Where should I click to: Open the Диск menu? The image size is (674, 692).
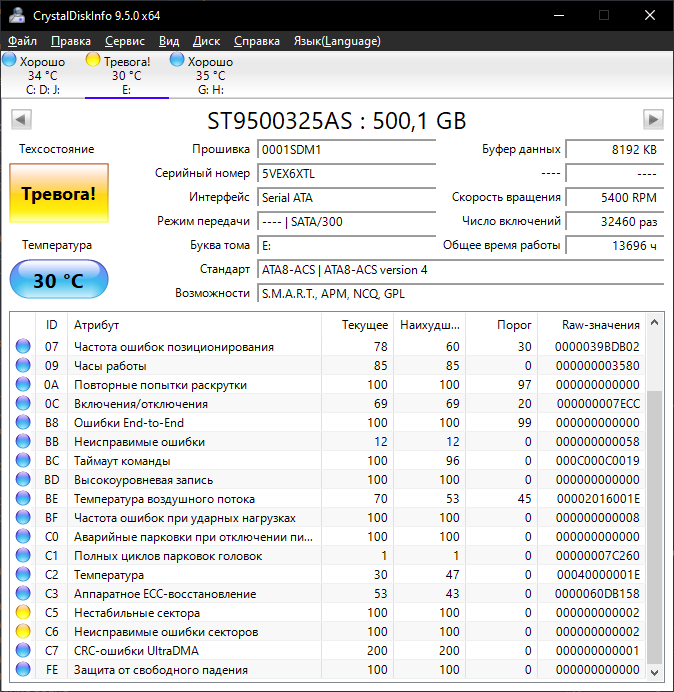click(x=207, y=41)
